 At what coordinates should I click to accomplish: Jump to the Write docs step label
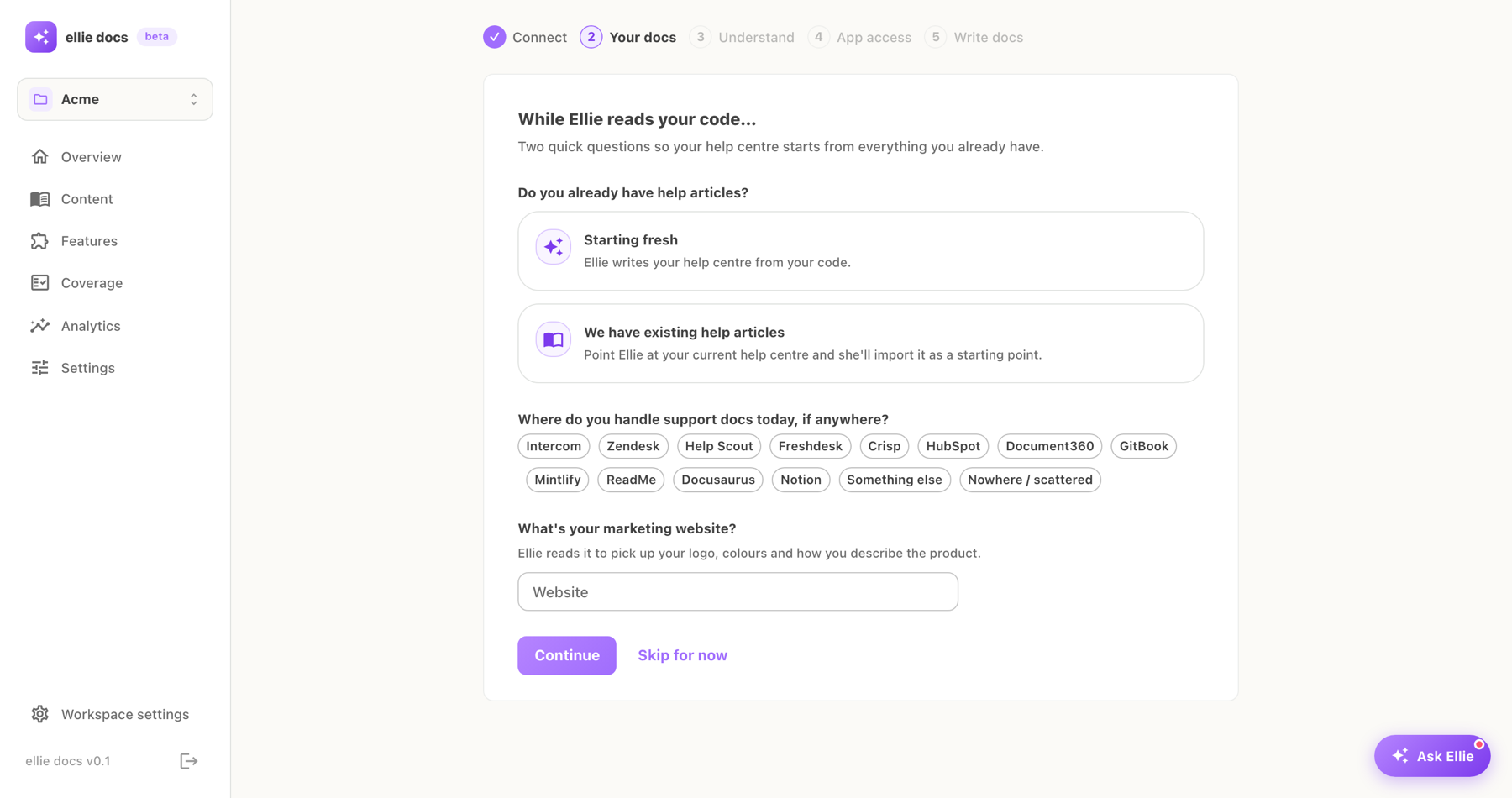pyautogui.click(x=988, y=38)
